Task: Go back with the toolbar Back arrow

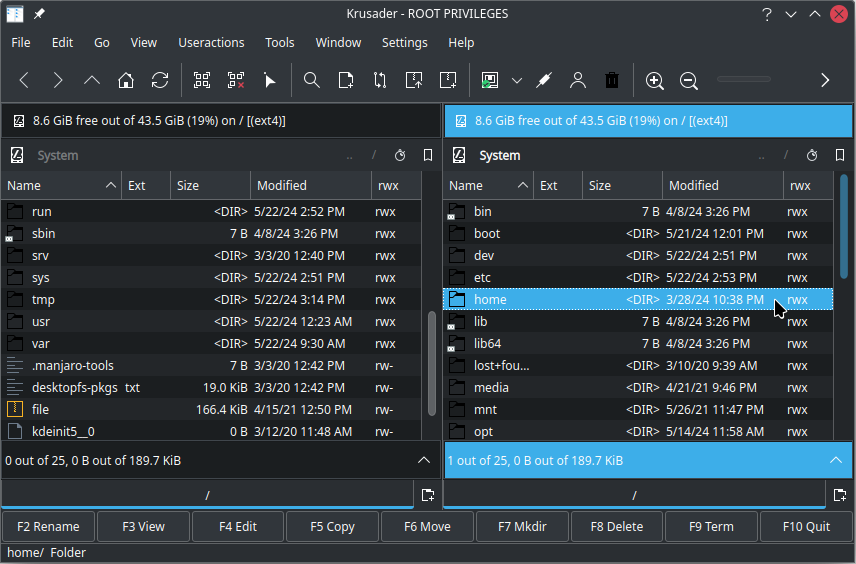Action: click(24, 81)
